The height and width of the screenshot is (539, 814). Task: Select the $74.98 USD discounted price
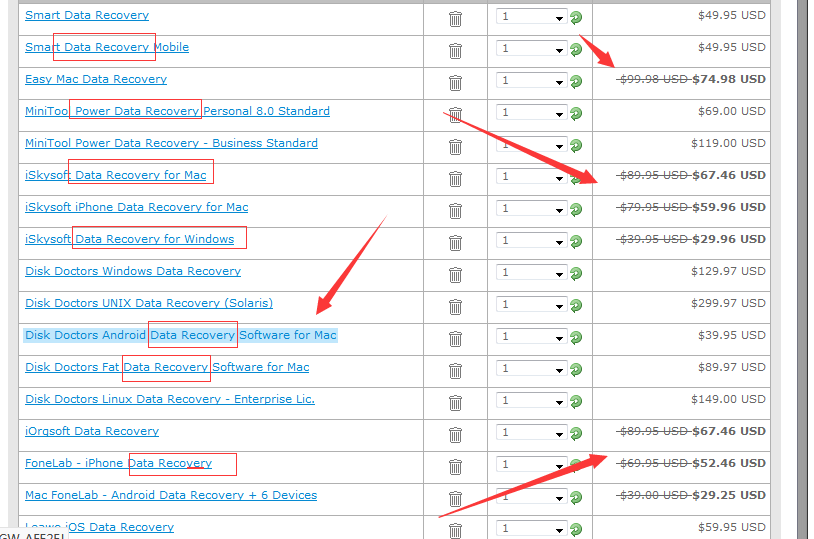pos(729,79)
